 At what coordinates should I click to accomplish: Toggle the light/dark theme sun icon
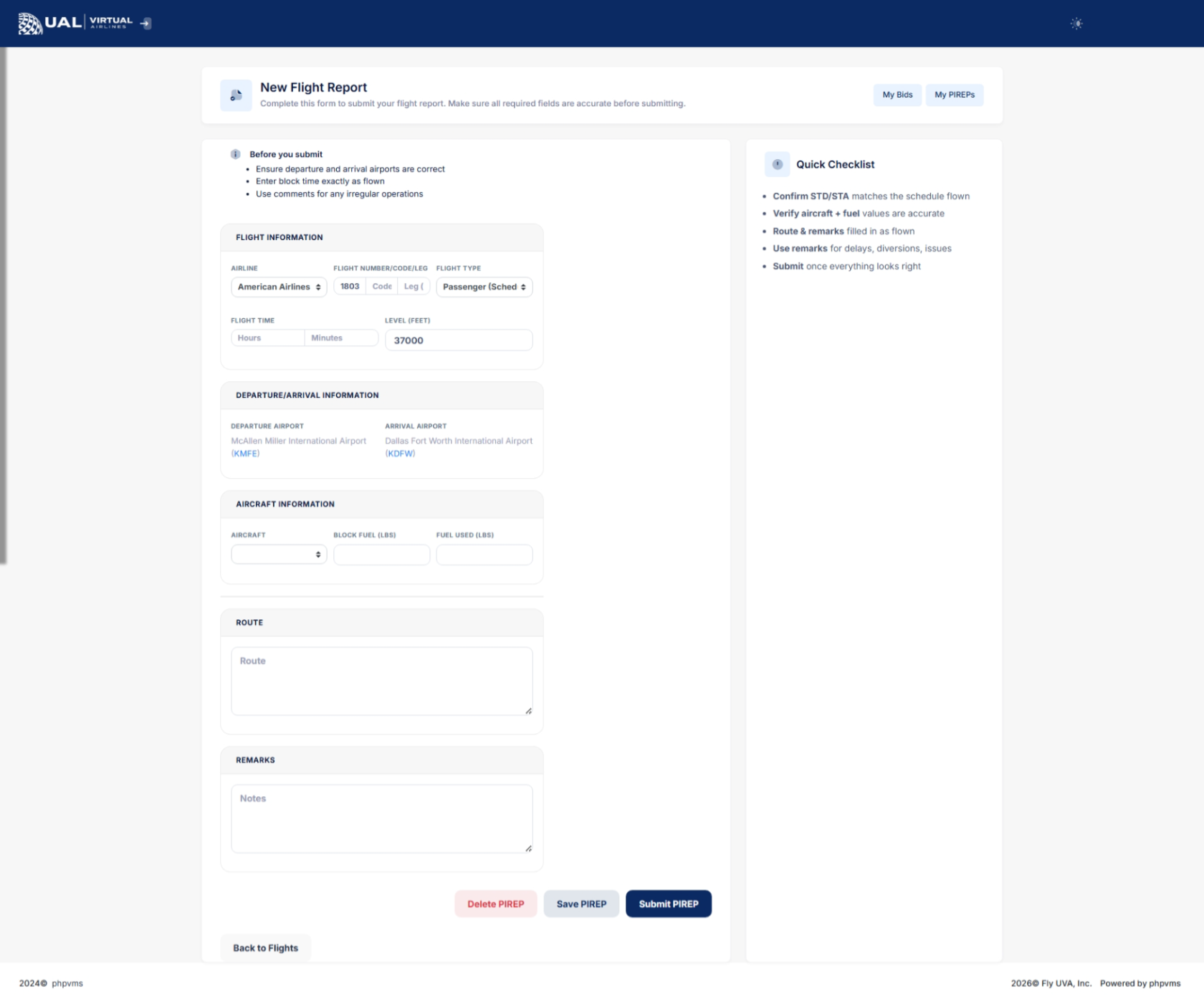point(1076,24)
